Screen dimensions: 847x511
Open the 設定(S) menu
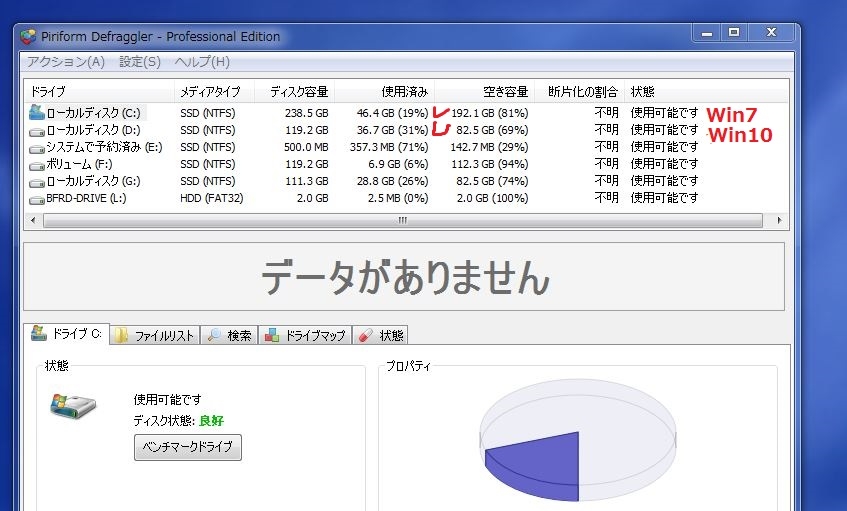click(x=140, y=62)
